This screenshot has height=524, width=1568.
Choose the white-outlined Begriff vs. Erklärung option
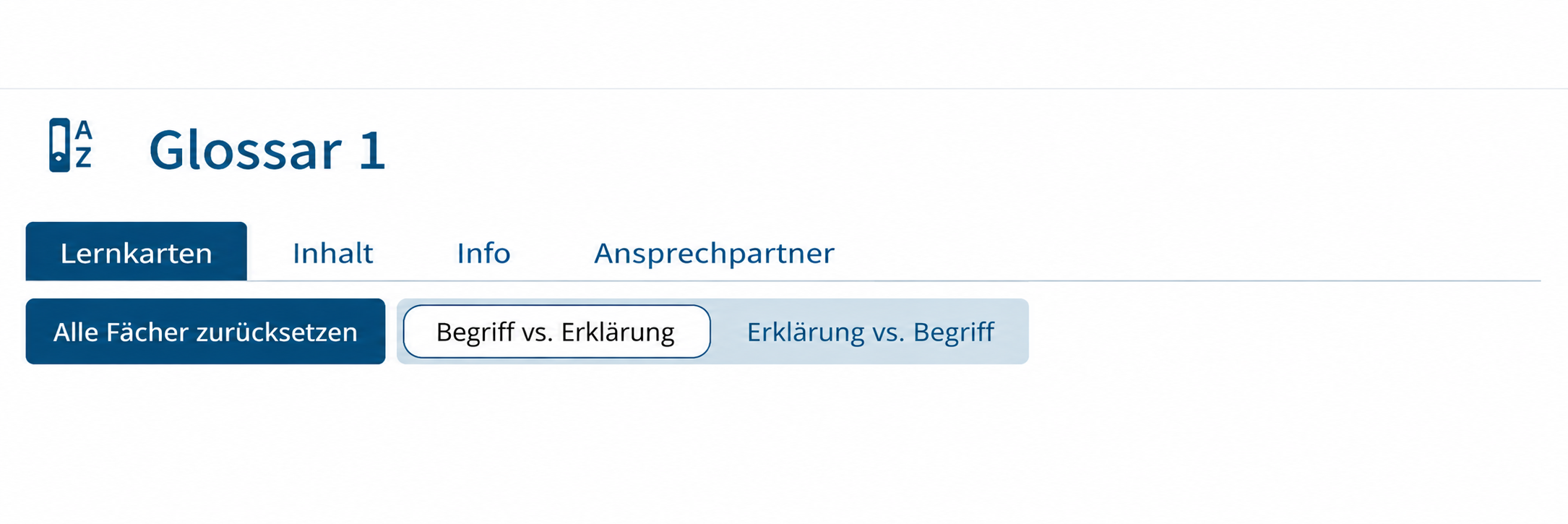[x=556, y=332]
